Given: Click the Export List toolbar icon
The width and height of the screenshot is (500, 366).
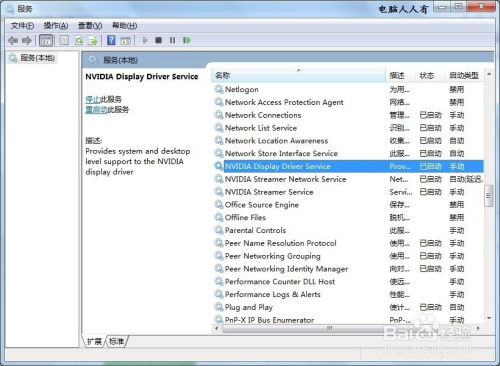Looking at the screenshot, I should pyautogui.click(x=93, y=40).
